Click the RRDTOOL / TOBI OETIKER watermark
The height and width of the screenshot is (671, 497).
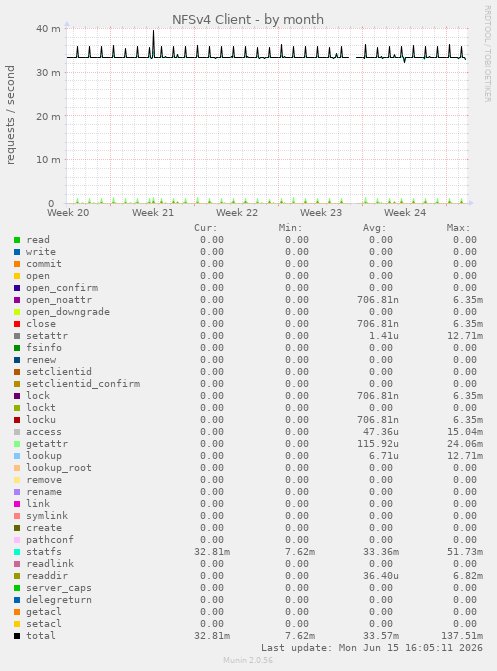click(488, 53)
